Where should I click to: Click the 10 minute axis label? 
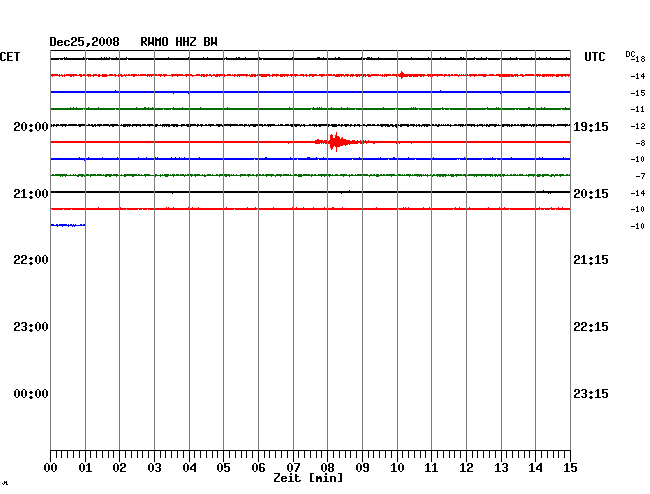pyautogui.click(x=397, y=468)
